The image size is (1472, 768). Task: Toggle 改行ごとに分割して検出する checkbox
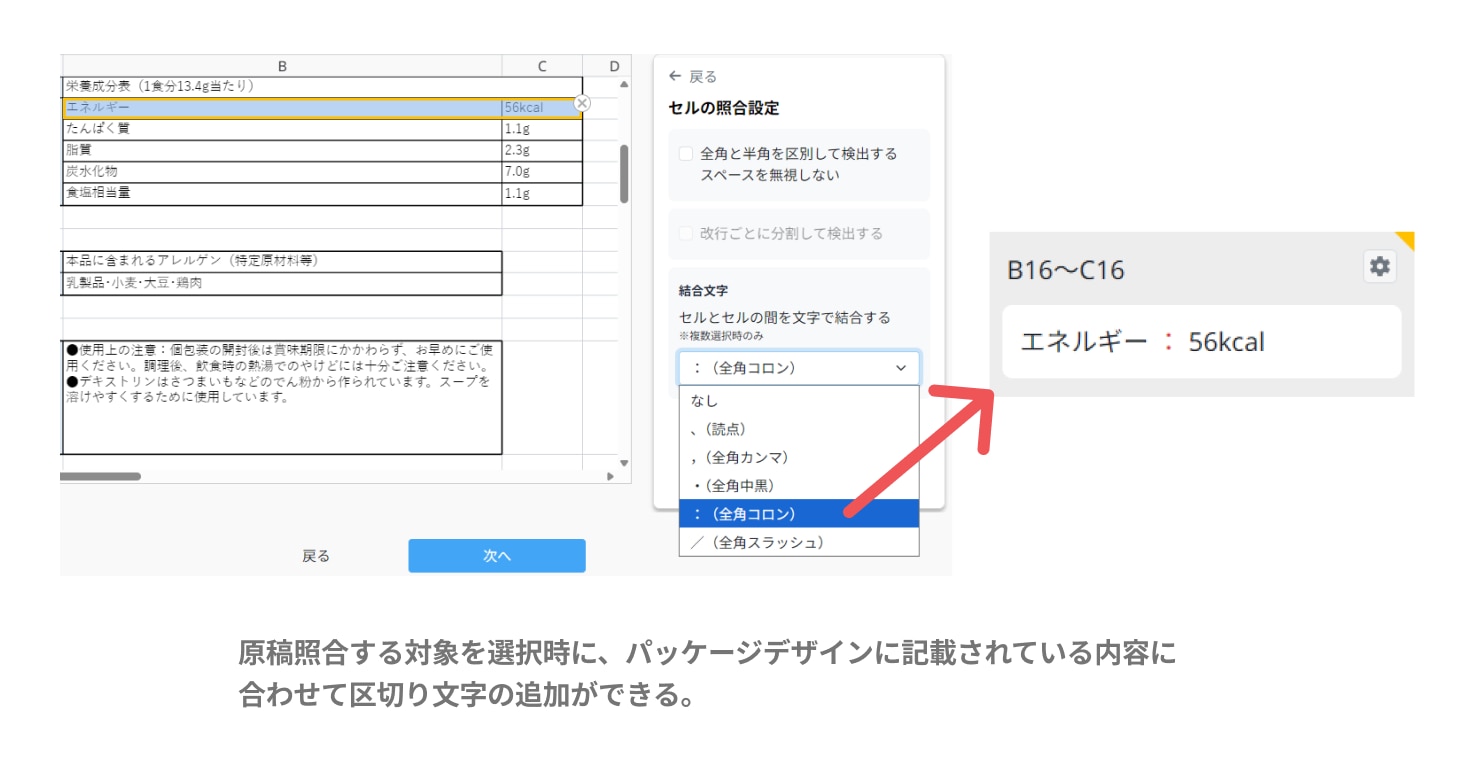click(686, 233)
